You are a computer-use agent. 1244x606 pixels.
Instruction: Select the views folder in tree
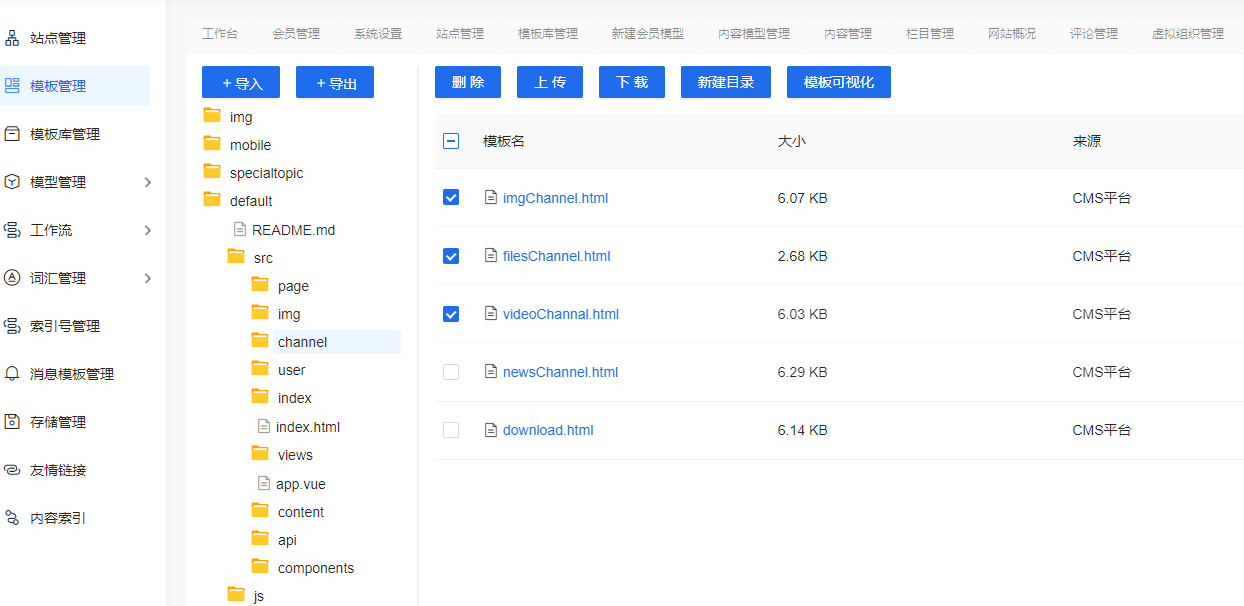click(295, 455)
